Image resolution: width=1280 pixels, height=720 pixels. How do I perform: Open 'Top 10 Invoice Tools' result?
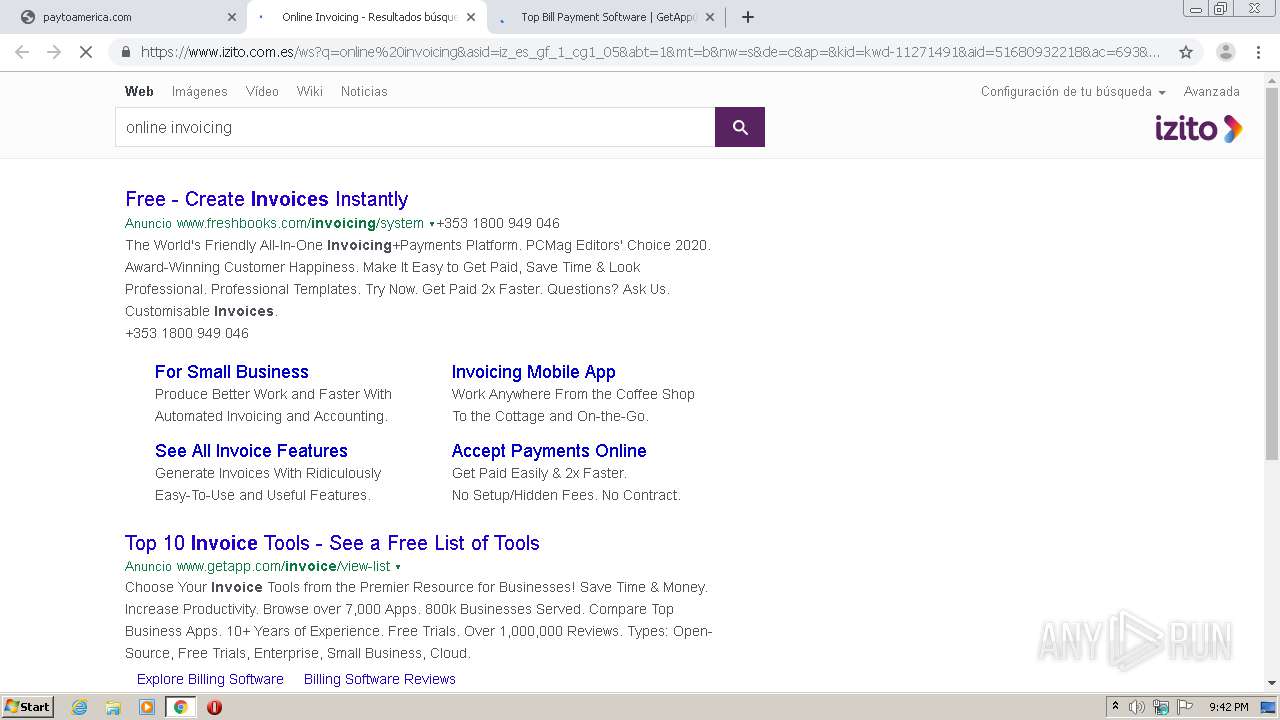pyautogui.click(x=332, y=543)
